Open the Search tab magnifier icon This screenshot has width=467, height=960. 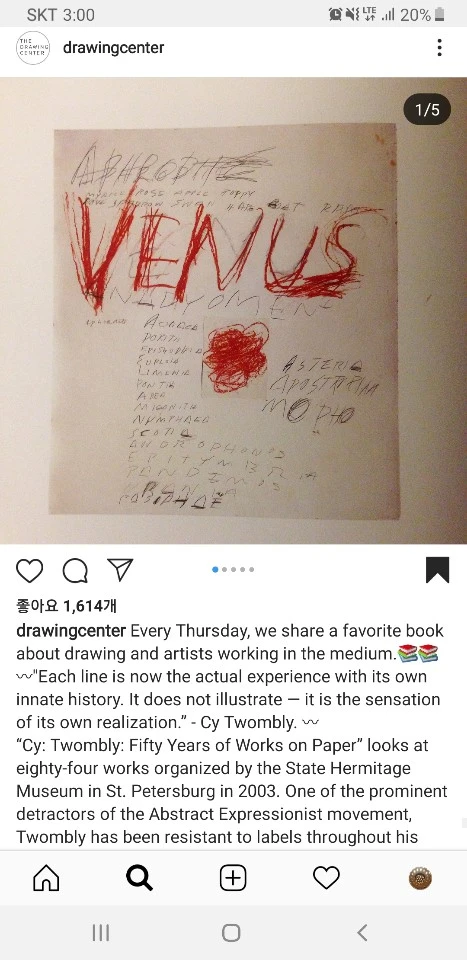tap(140, 879)
